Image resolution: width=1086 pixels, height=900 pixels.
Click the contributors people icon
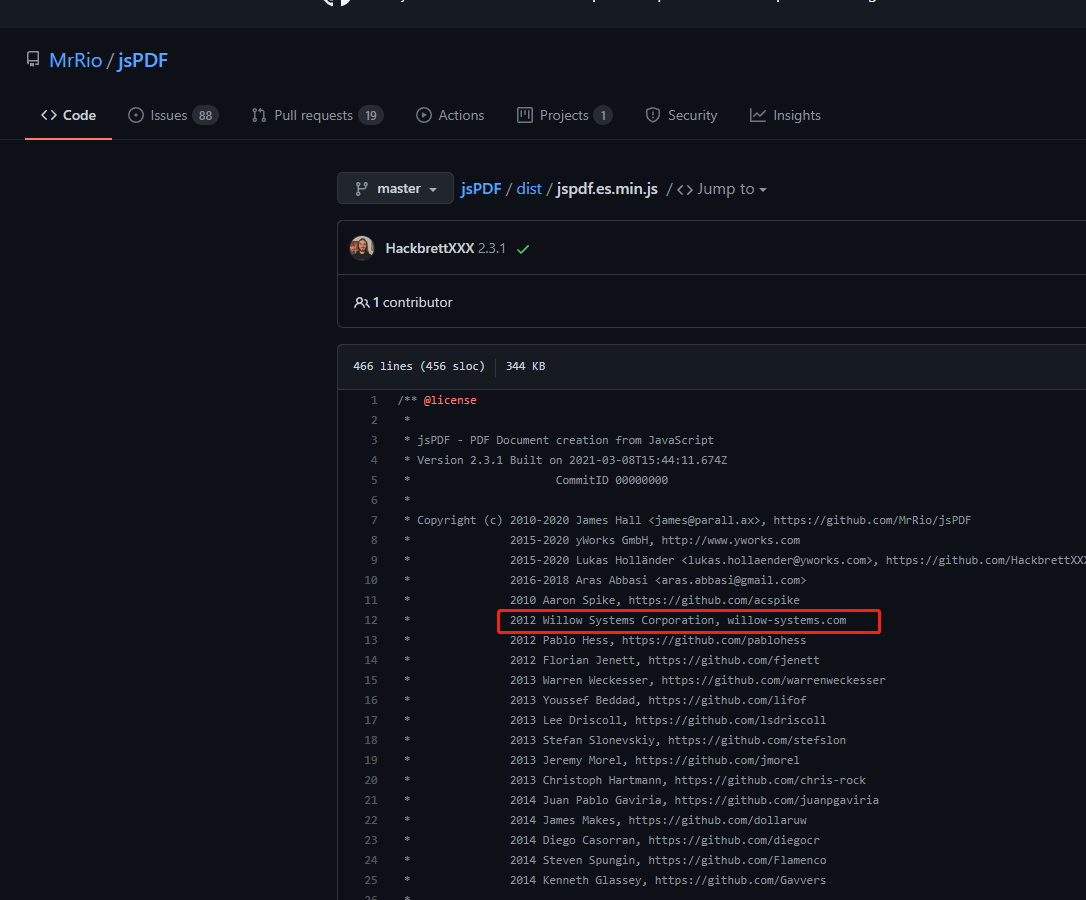pyautogui.click(x=362, y=302)
